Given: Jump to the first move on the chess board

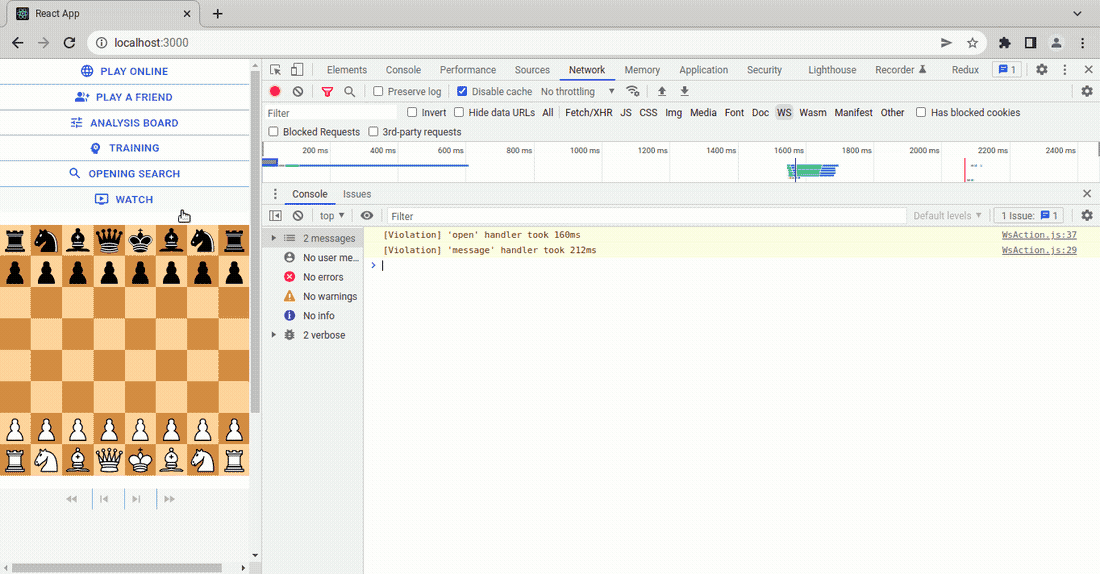Looking at the screenshot, I should click(x=72, y=499).
